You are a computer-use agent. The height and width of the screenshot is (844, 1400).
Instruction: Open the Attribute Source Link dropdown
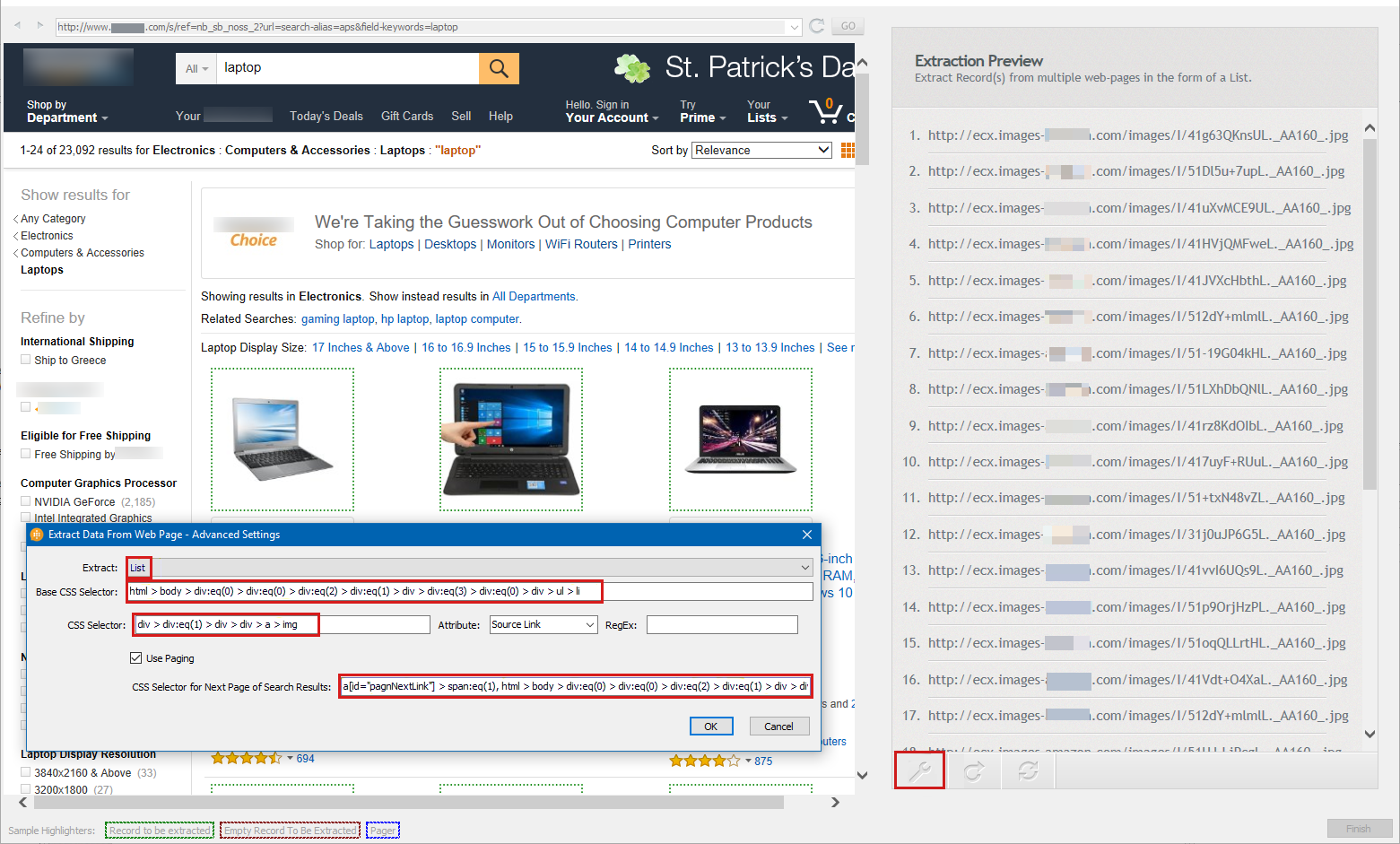click(543, 624)
